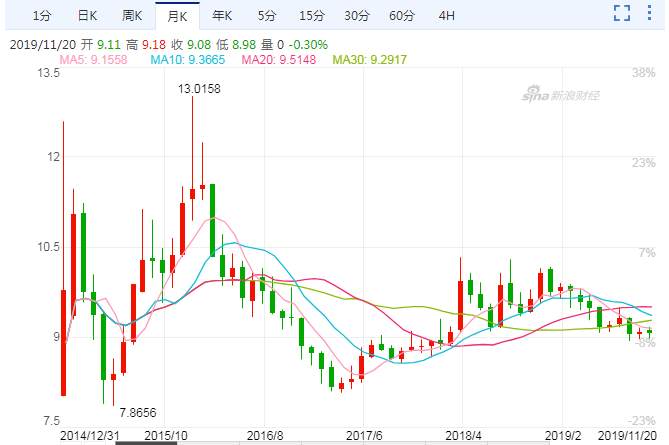Screen dimensions: 669x445
Task: Click the 2016/8 date axis label
Action: [265, 436]
